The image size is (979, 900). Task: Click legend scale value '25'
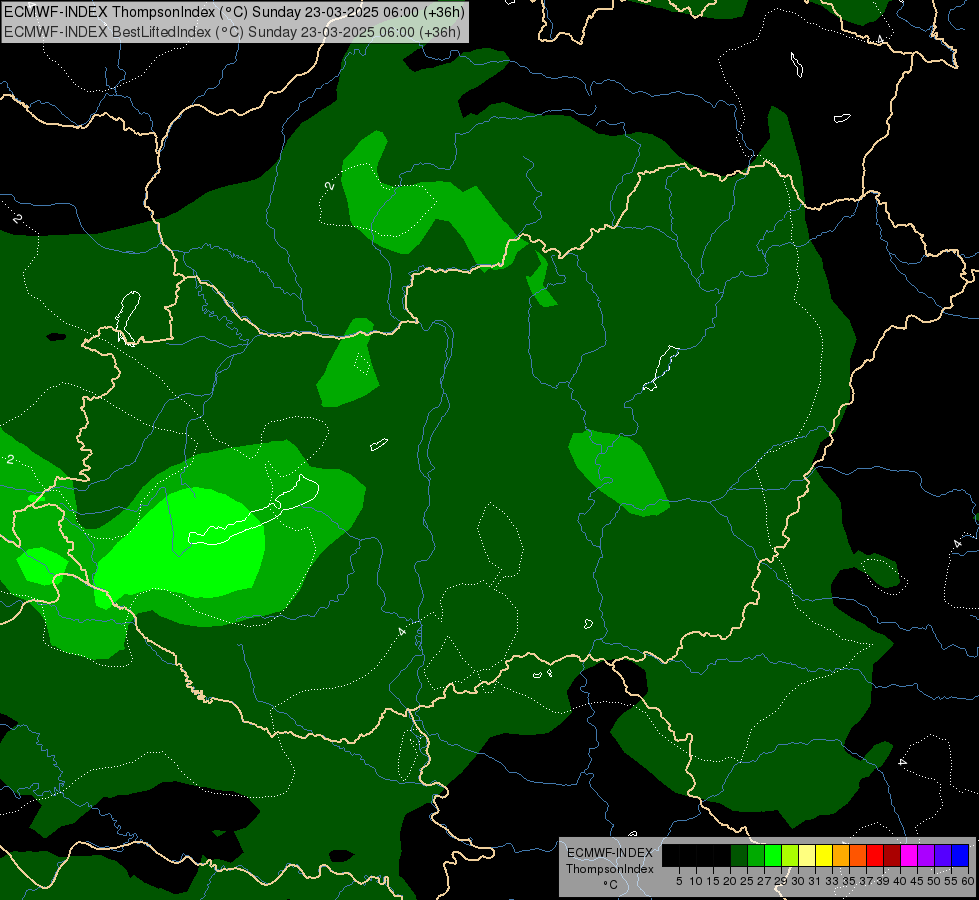747,881
